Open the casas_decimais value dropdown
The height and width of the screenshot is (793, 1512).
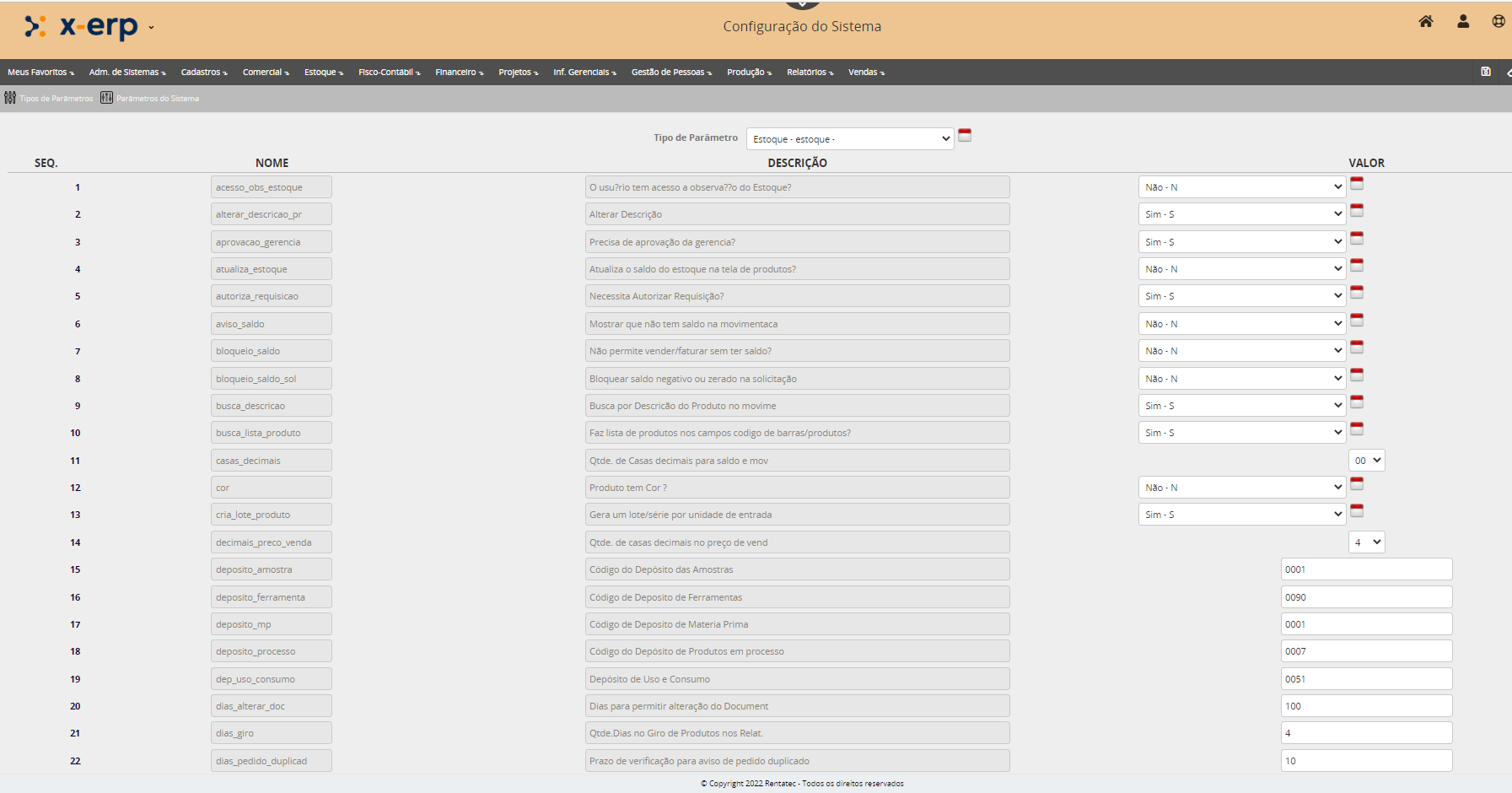pyautogui.click(x=1366, y=461)
